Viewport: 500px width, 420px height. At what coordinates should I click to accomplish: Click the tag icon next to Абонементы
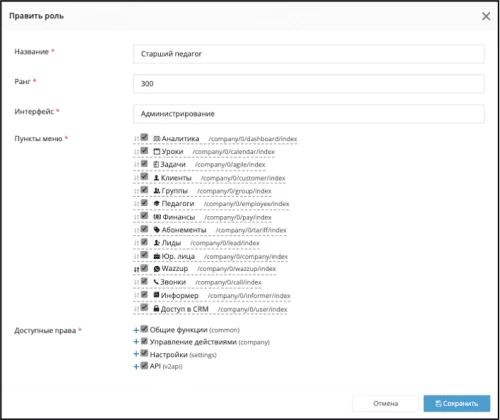tap(157, 230)
